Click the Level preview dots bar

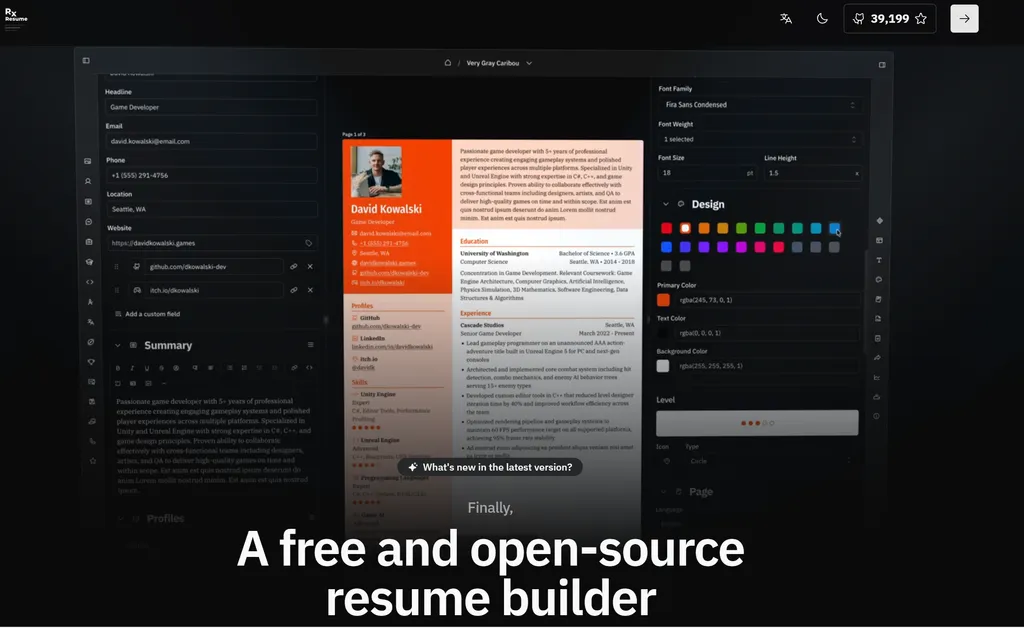coord(757,422)
